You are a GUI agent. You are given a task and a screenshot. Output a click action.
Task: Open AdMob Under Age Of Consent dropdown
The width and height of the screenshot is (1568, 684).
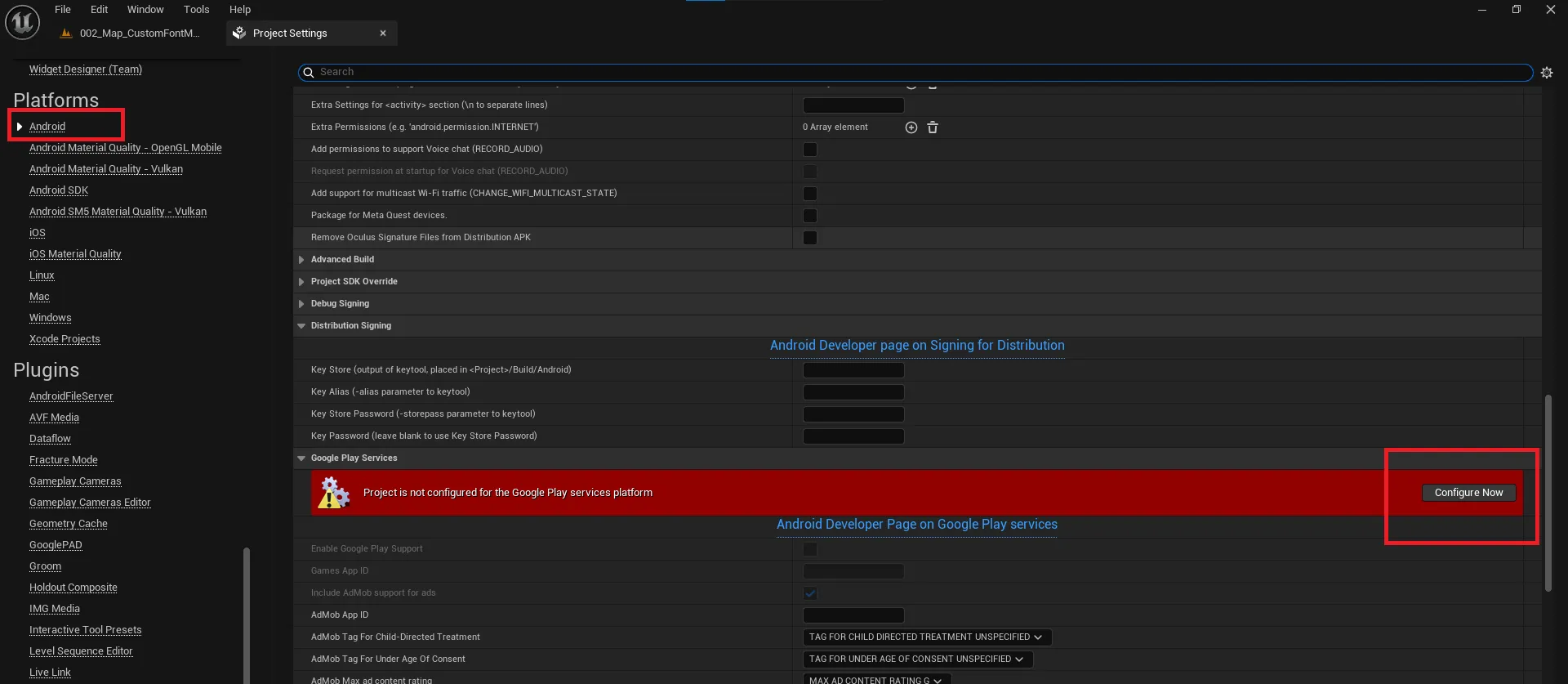pyautogui.click(x=918, y=659)
